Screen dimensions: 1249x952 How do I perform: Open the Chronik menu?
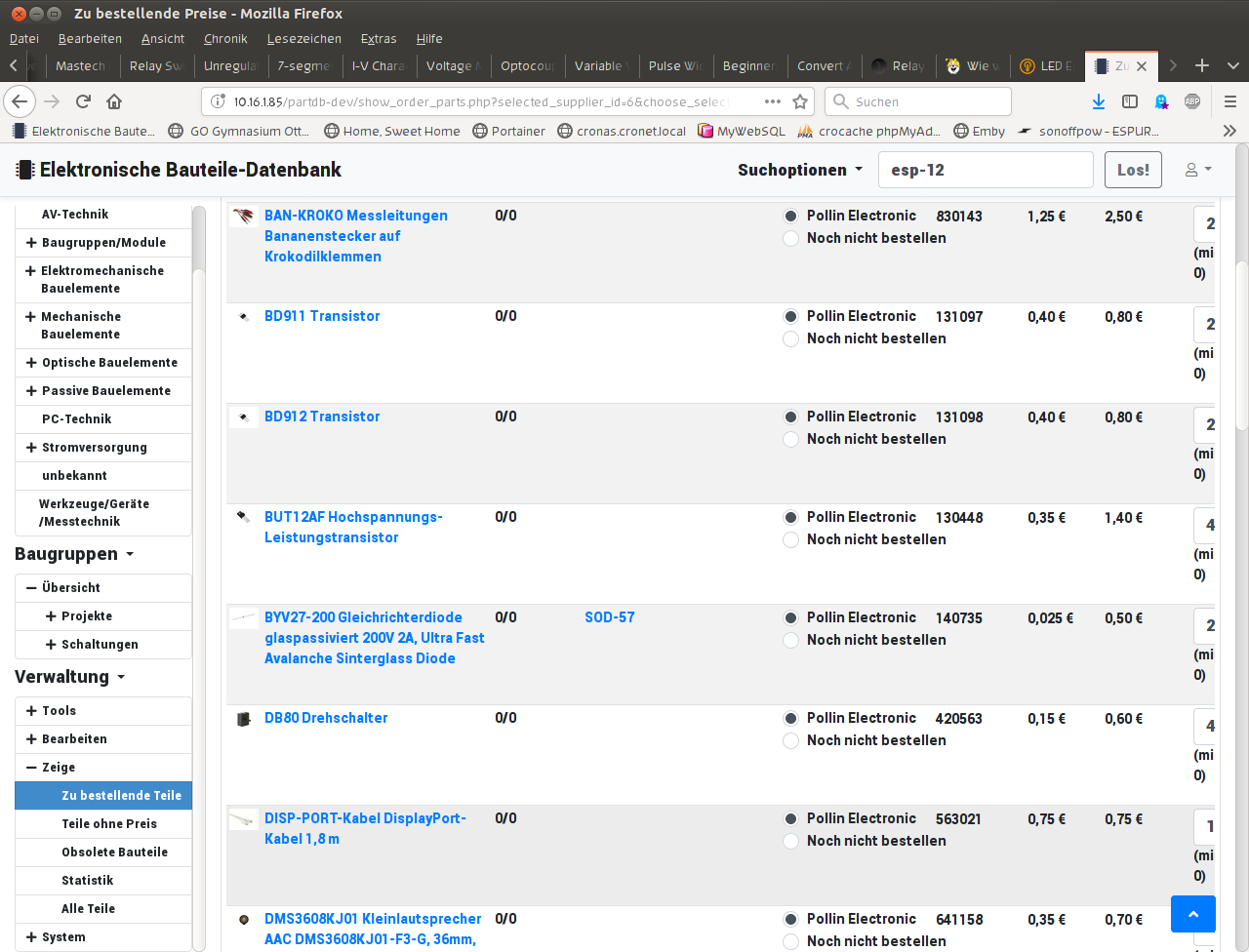pos(225,39)
